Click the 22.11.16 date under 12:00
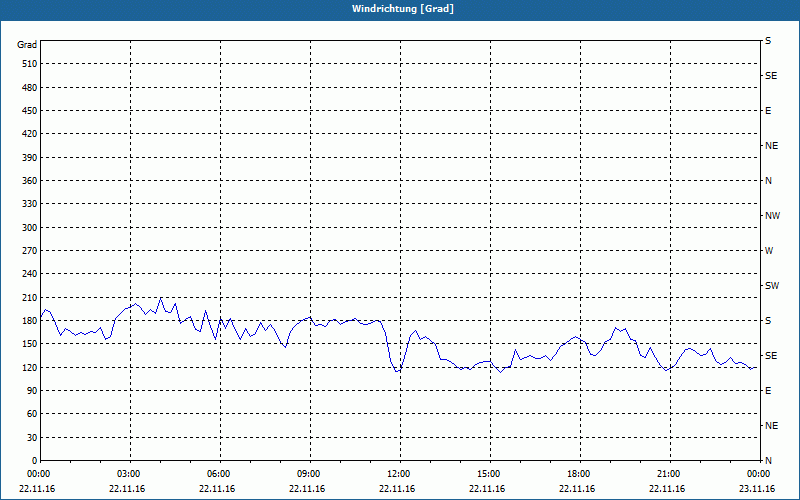Image resolution: width=800 pixels, height=500 pixels. point(397,489)
